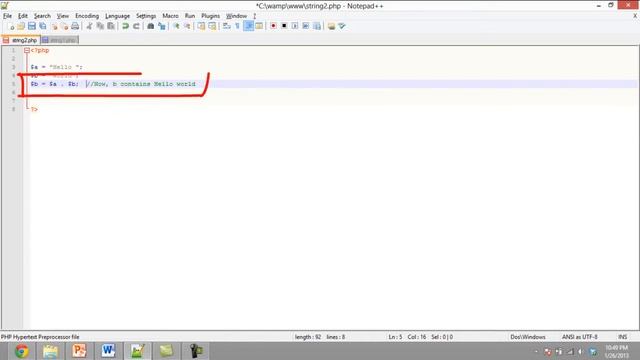Open the Window menu
This screenshot has width=640, height=360.
click(x=236, y=16)
